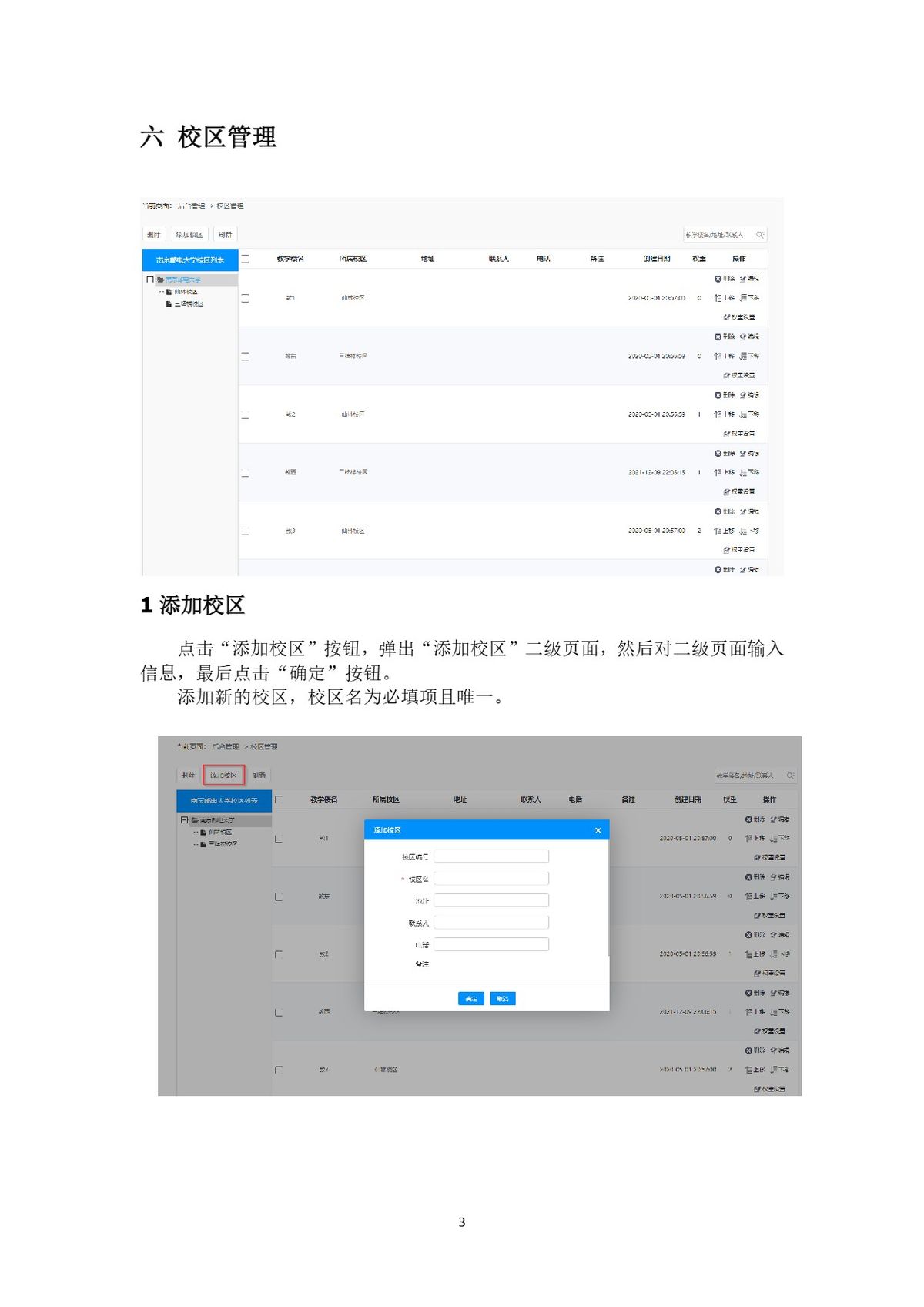Select 仙林校区 tree item in upper screenshot
Viewport: 924px width, 1307px height.
186,292
